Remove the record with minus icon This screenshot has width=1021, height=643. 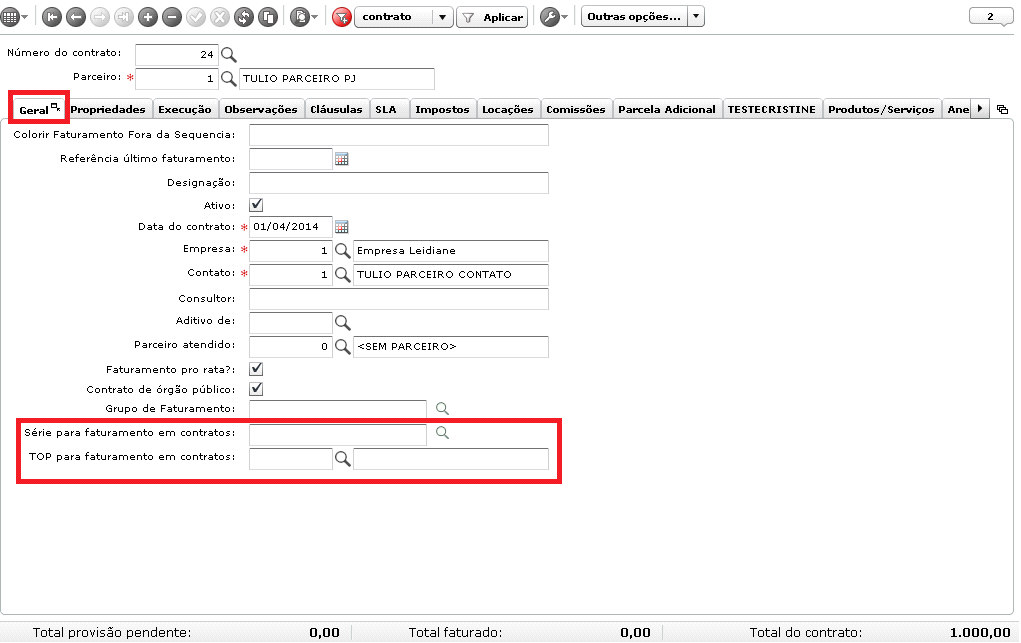(x=172, y=17)
